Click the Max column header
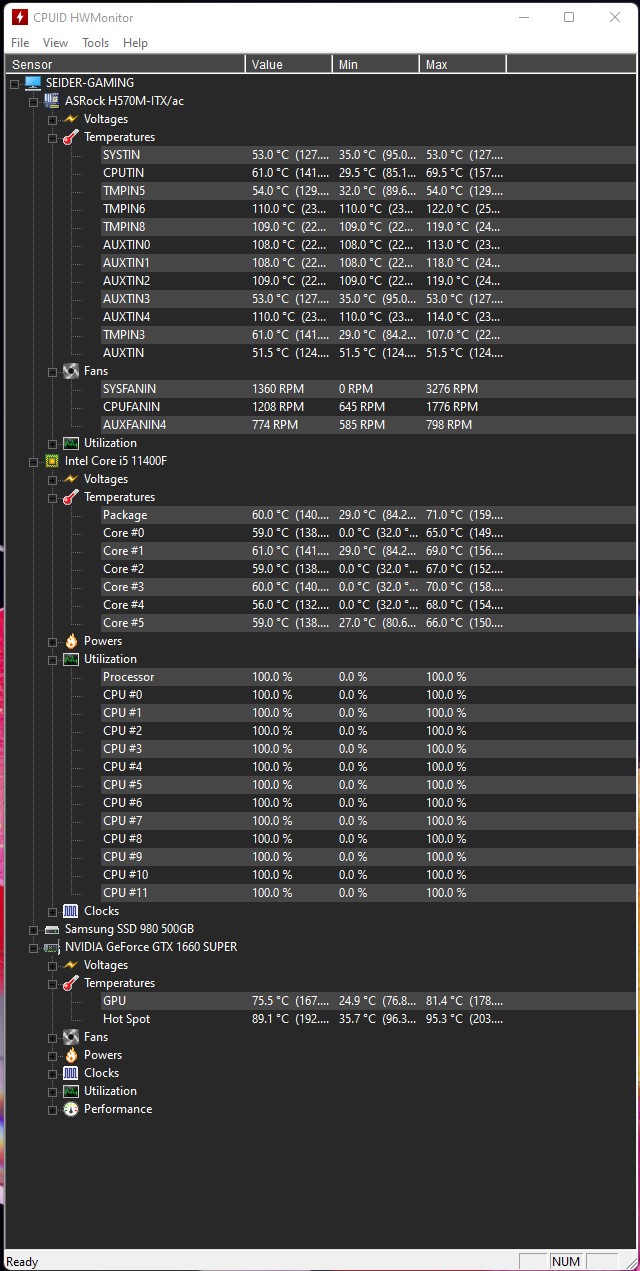The height and width of the screenshot is (1271, 640). click(x=462, y=64)
